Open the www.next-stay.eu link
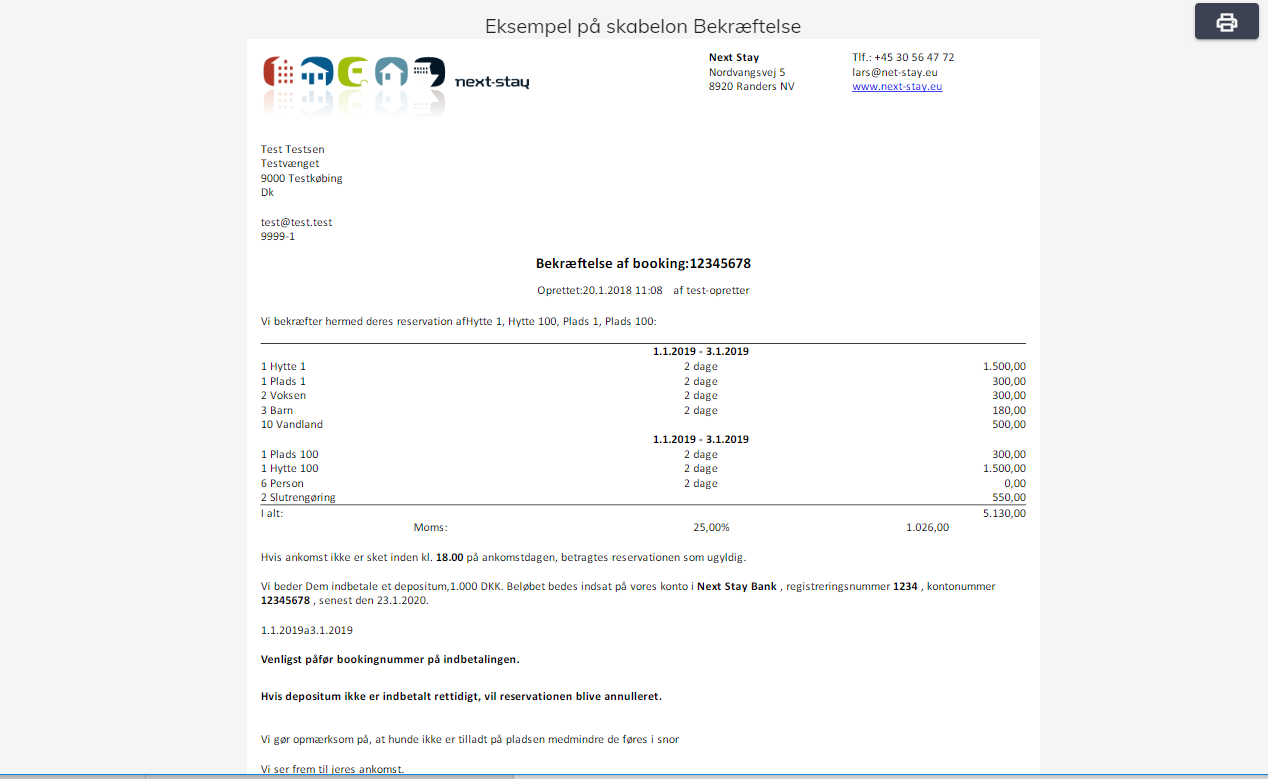Viewport: 1268px width, 779px height. (x=897, y=87)
